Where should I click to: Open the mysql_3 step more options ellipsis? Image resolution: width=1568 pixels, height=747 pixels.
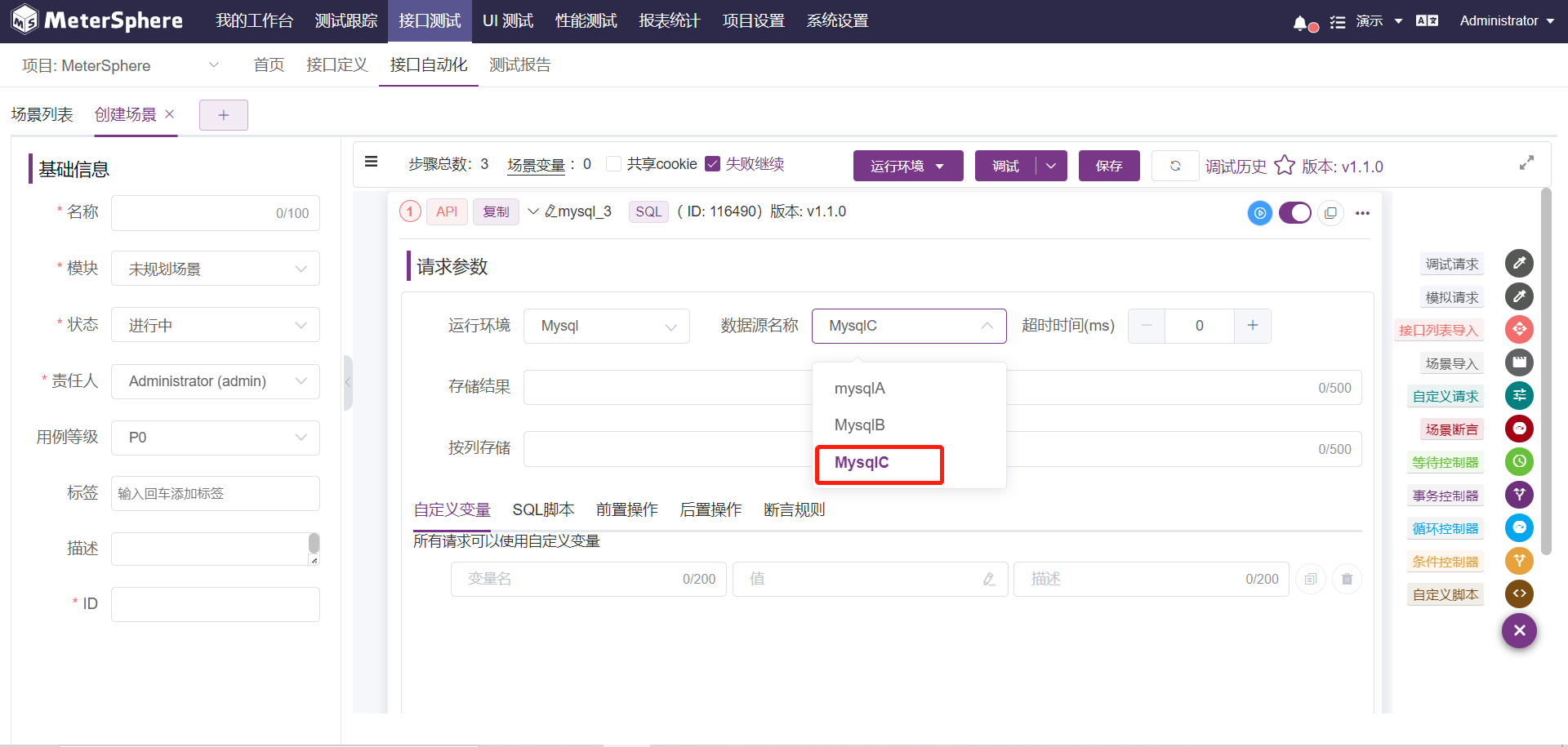(1362, 213)
